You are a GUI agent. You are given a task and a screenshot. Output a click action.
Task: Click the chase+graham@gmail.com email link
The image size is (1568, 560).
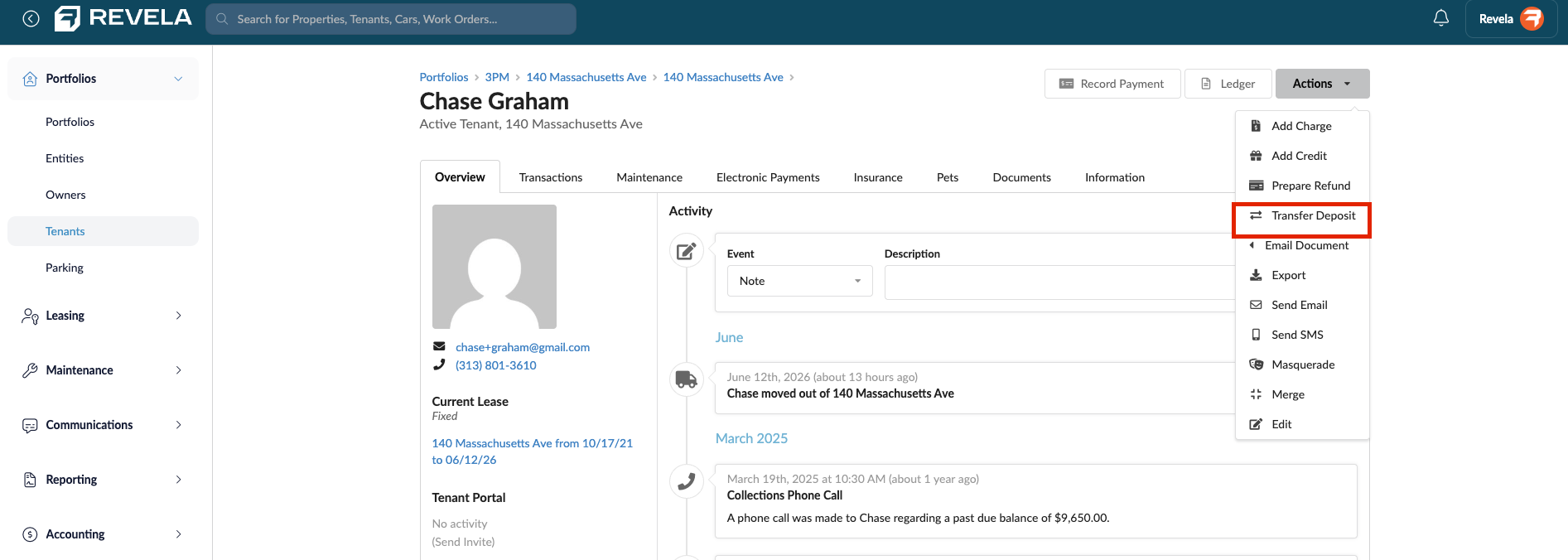coord(523,347)
